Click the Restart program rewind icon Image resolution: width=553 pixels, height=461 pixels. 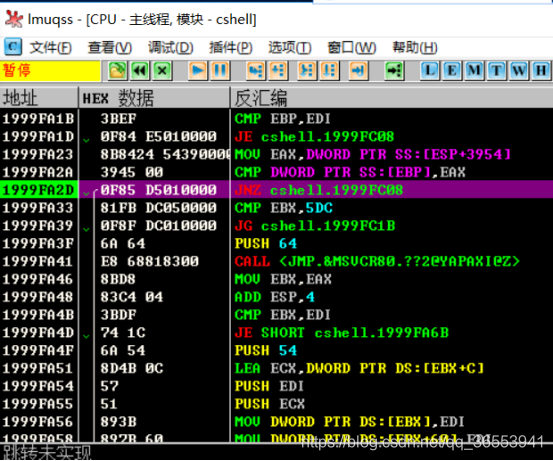[140, 71]
